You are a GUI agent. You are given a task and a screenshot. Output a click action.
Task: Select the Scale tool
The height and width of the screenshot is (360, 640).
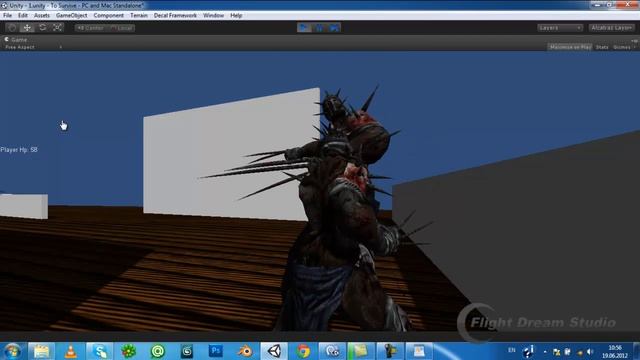click(58, 28)
